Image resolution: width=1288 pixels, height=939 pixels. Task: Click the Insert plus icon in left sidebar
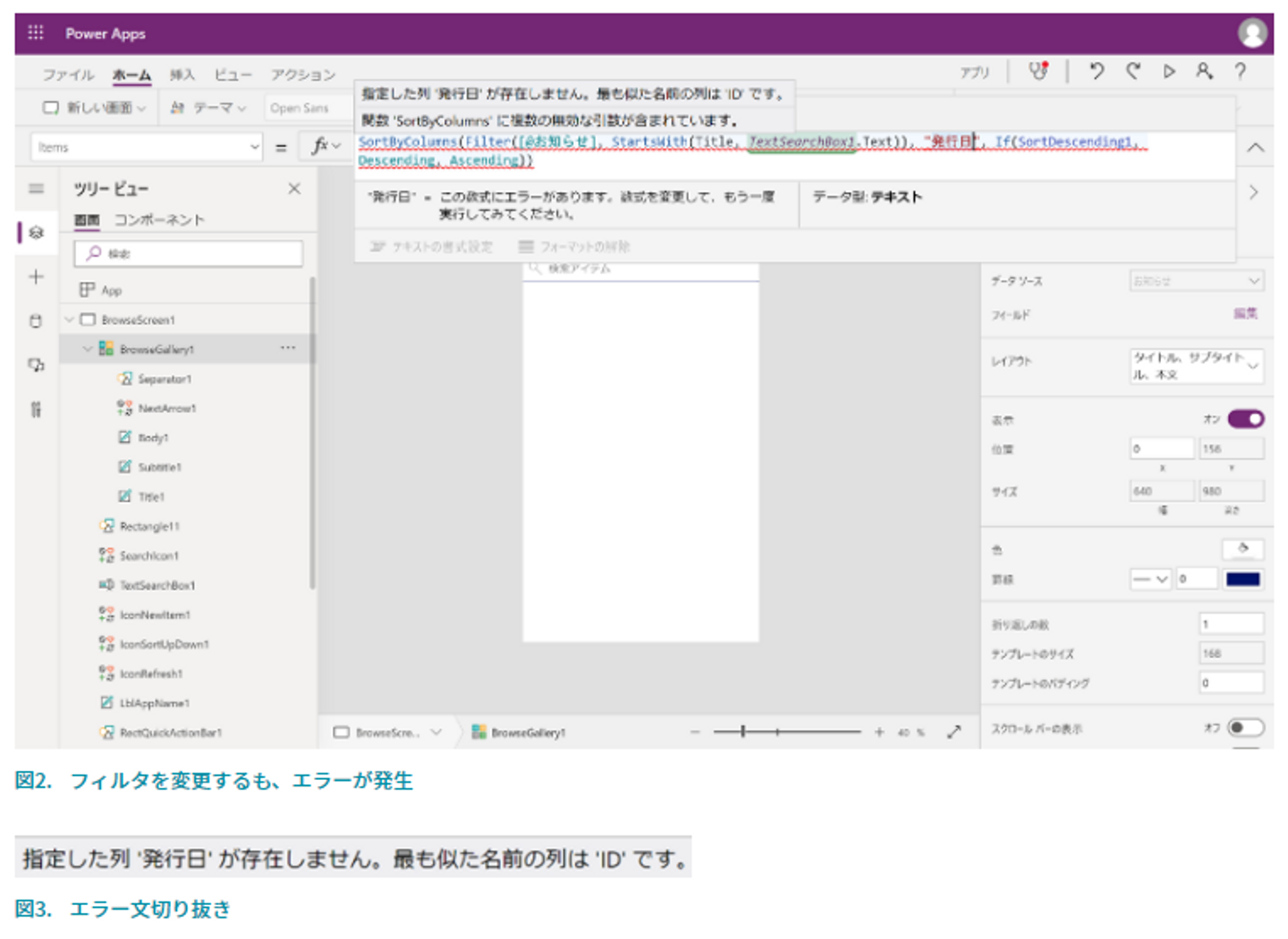[36, 277]
